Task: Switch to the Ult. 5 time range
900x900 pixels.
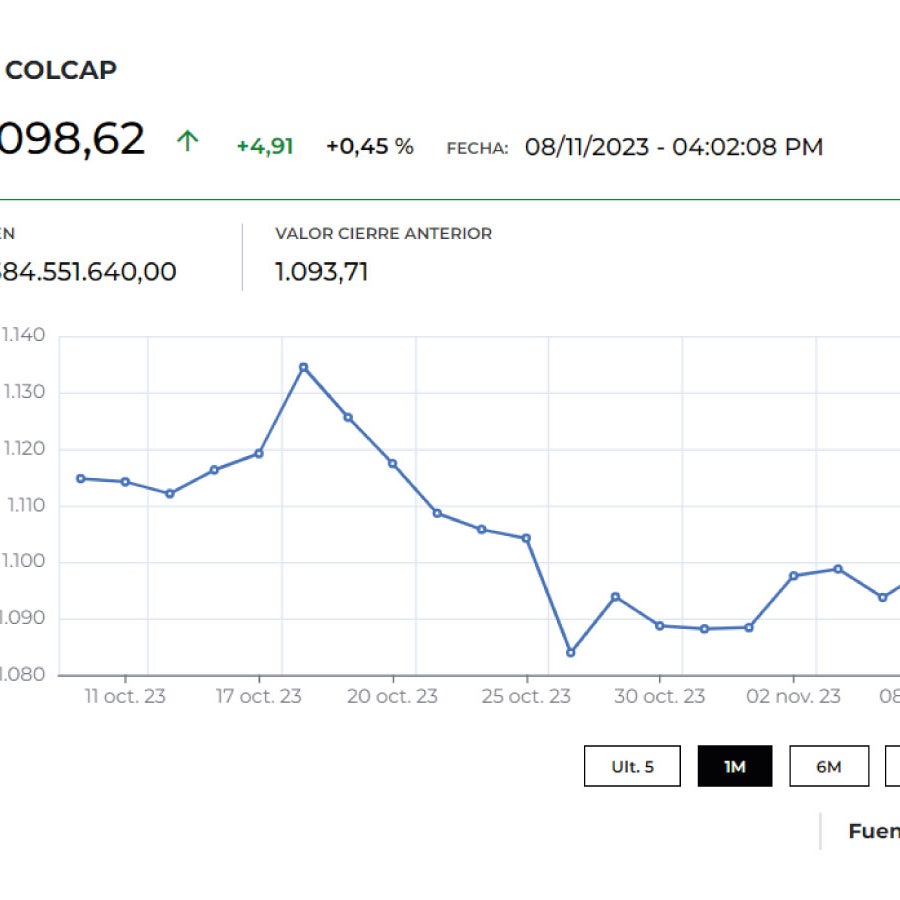Action: click(633, 766)
